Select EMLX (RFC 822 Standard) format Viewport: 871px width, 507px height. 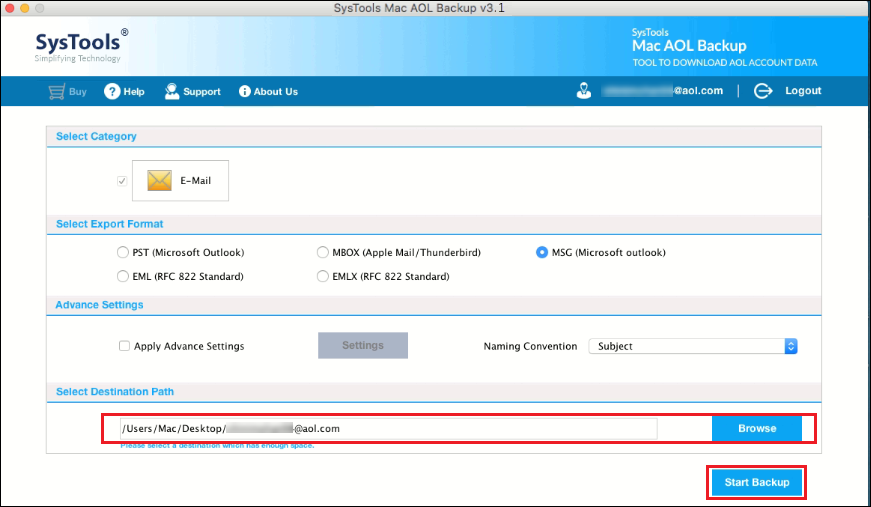click(322, 276)
